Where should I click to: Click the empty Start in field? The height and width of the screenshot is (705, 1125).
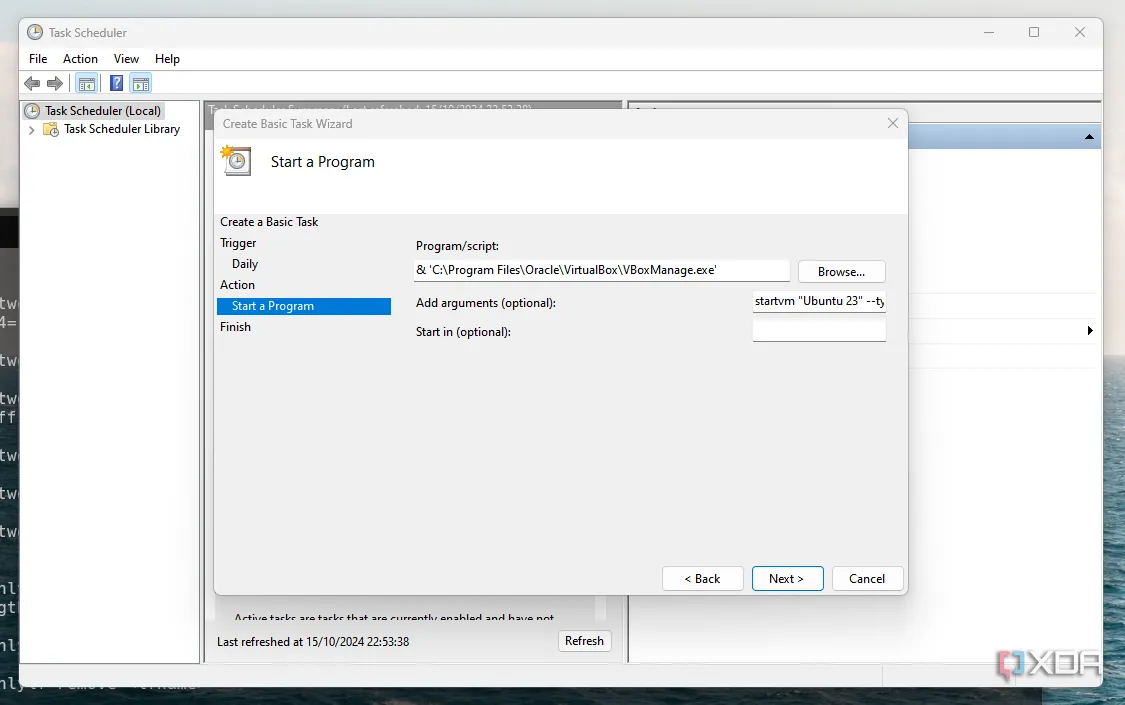point(818,330)
